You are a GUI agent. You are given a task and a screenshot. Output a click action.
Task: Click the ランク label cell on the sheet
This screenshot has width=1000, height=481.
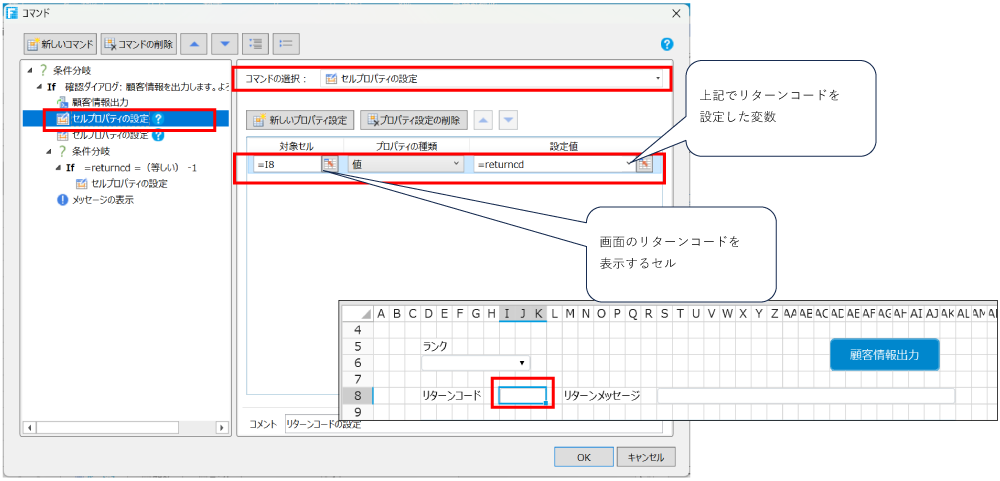pos(435,346)
